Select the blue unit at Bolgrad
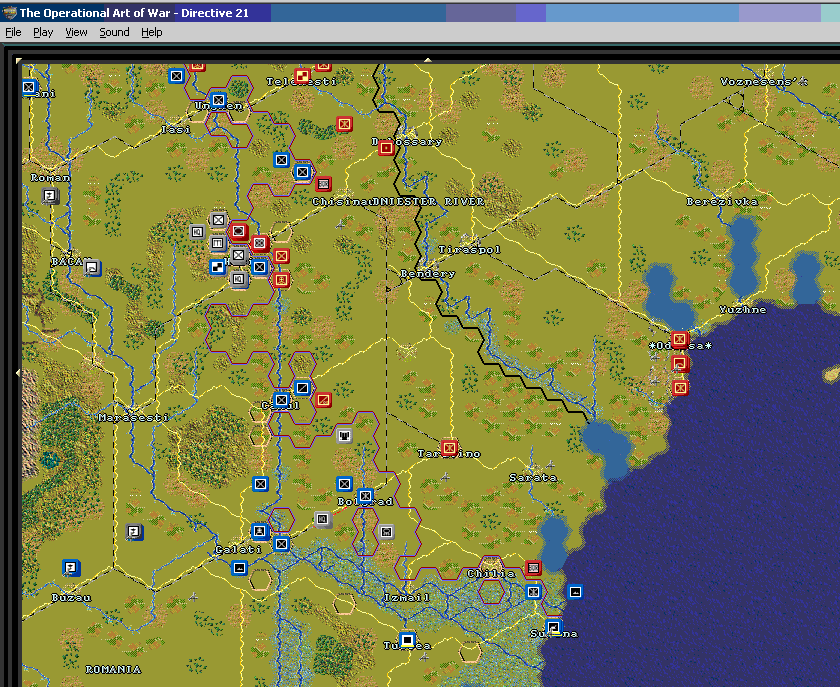 pos(365,496)
